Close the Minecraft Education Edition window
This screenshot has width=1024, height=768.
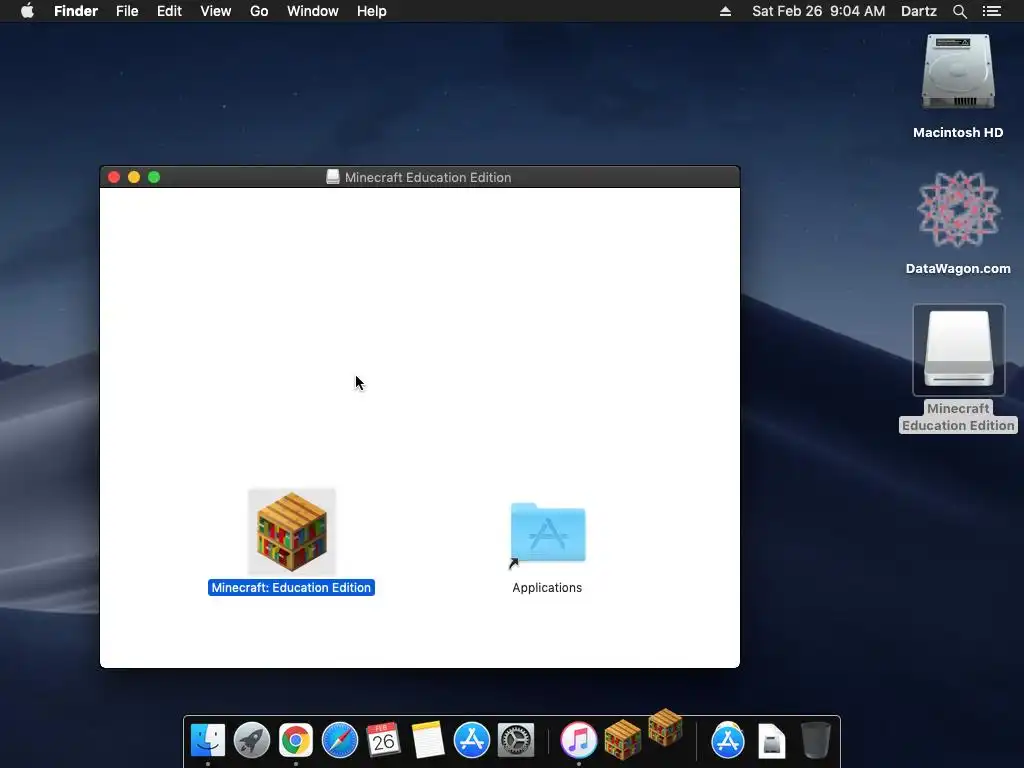coord(114,177)
